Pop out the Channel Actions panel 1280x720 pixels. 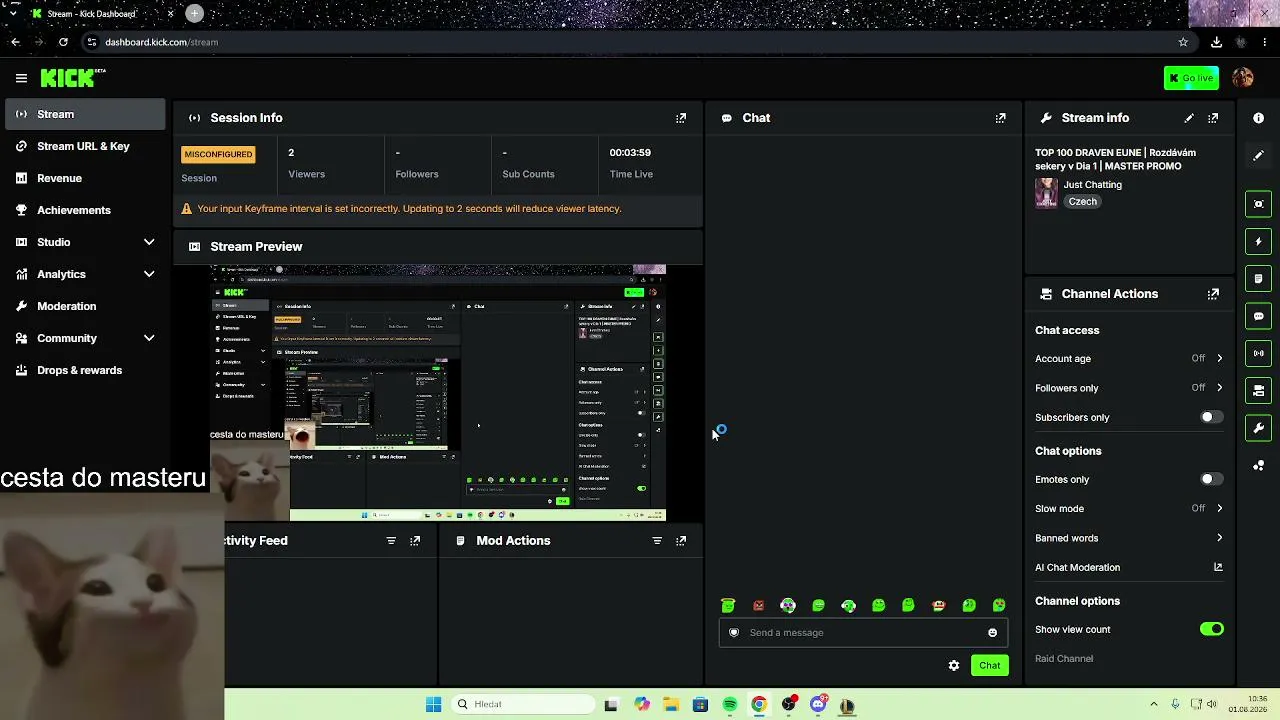pyautogui.click(x=1213, y=294)
